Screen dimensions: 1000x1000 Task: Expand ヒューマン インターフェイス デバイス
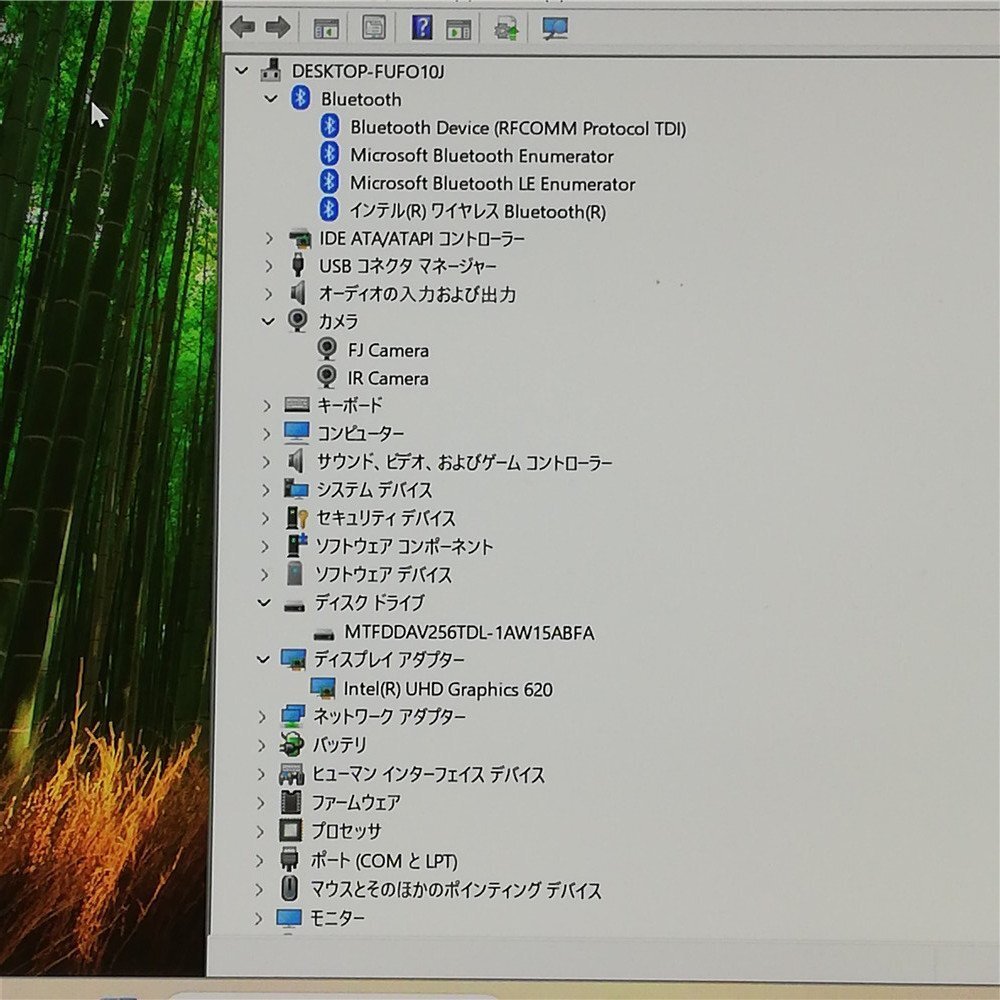[x=260, y=774]
